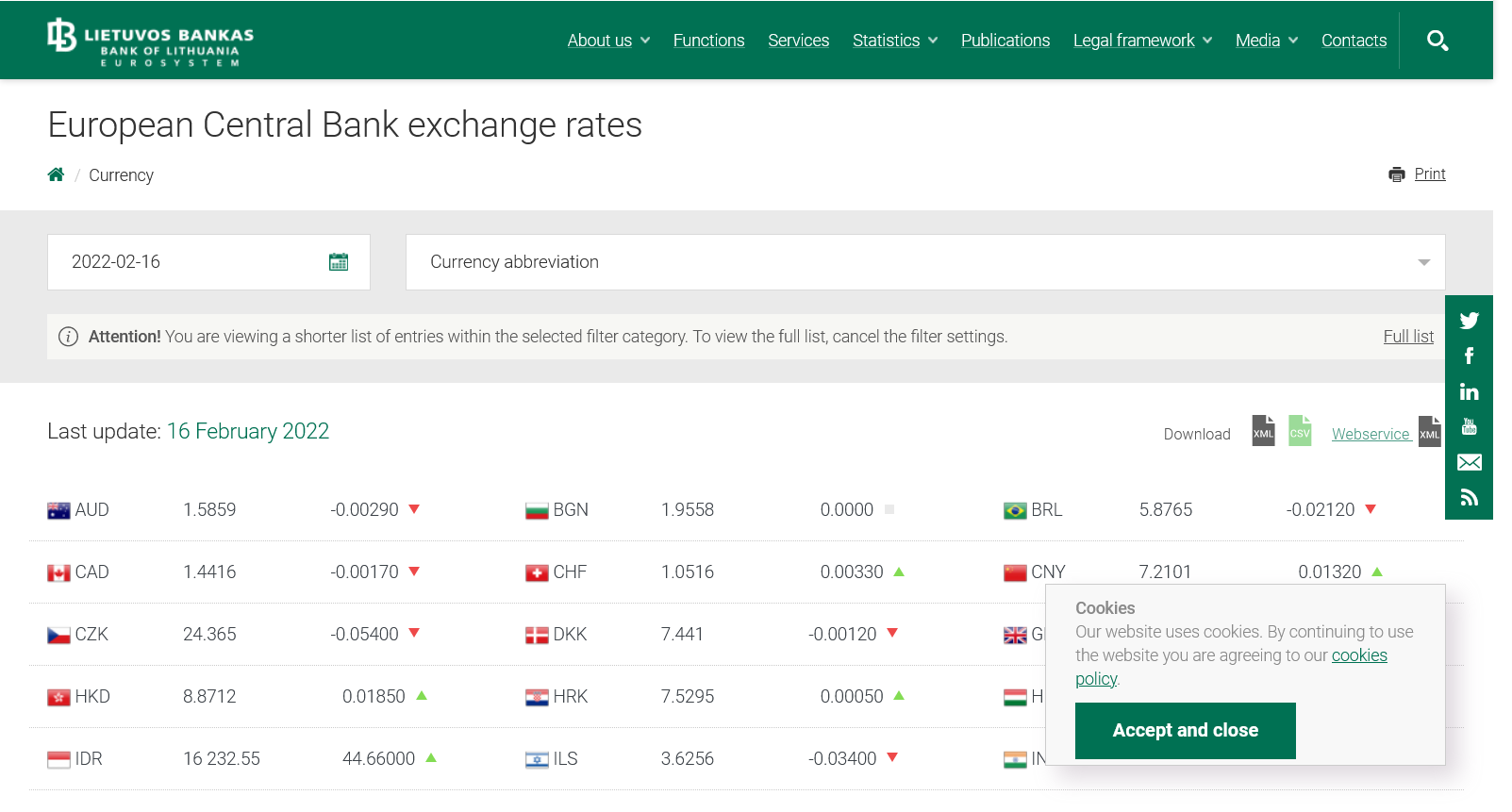1512x812 pixels.
Task: Open the Facebook sidebar icon
Action: (1469, 356)
